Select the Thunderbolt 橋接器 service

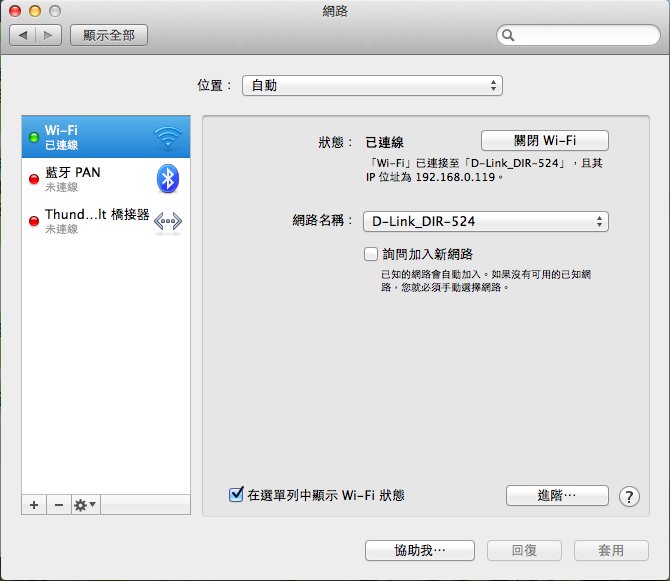106,221
